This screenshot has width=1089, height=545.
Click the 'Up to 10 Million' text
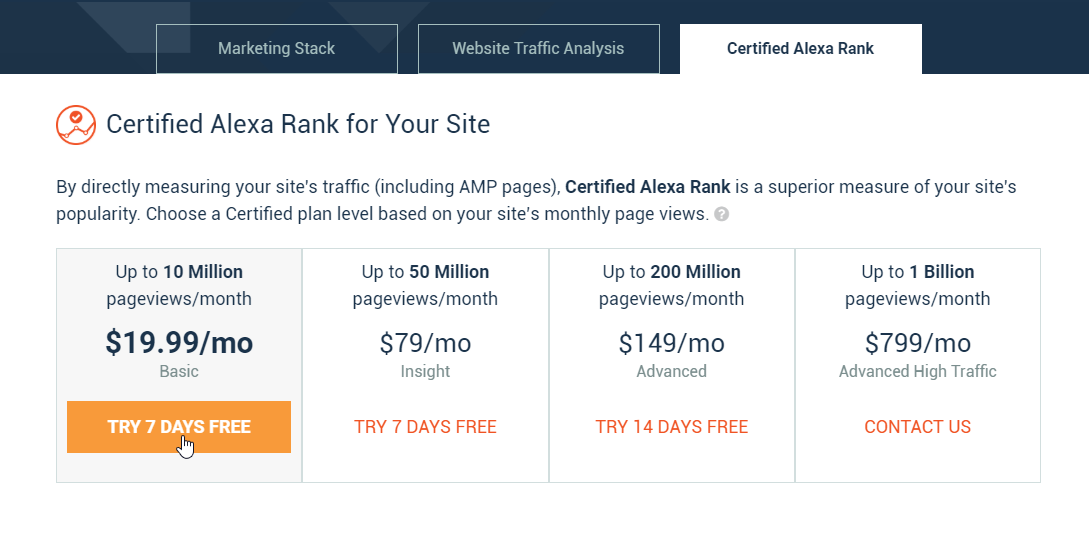179,272
